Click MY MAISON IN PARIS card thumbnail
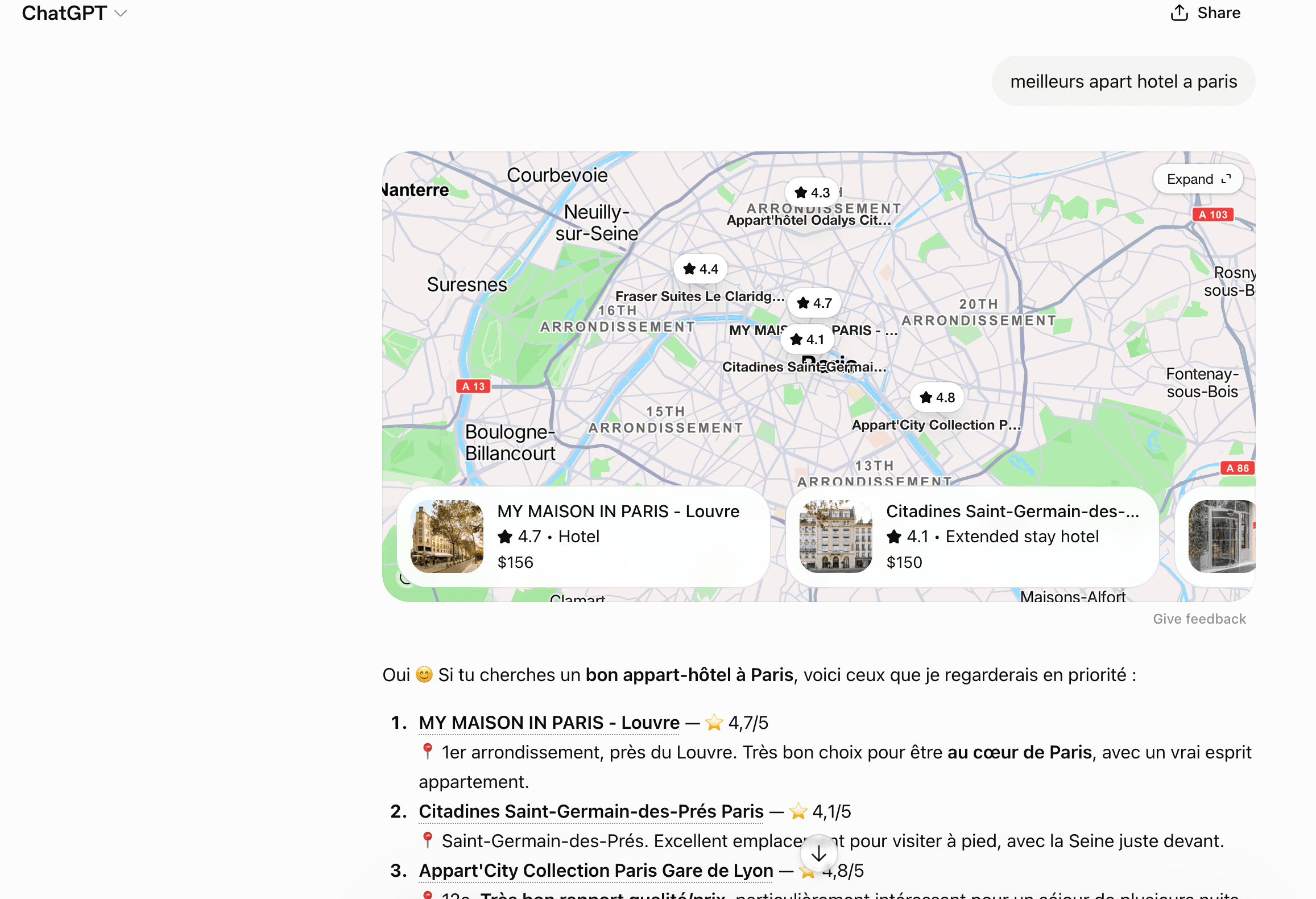1316x899 pixels. tap(447, 537)
